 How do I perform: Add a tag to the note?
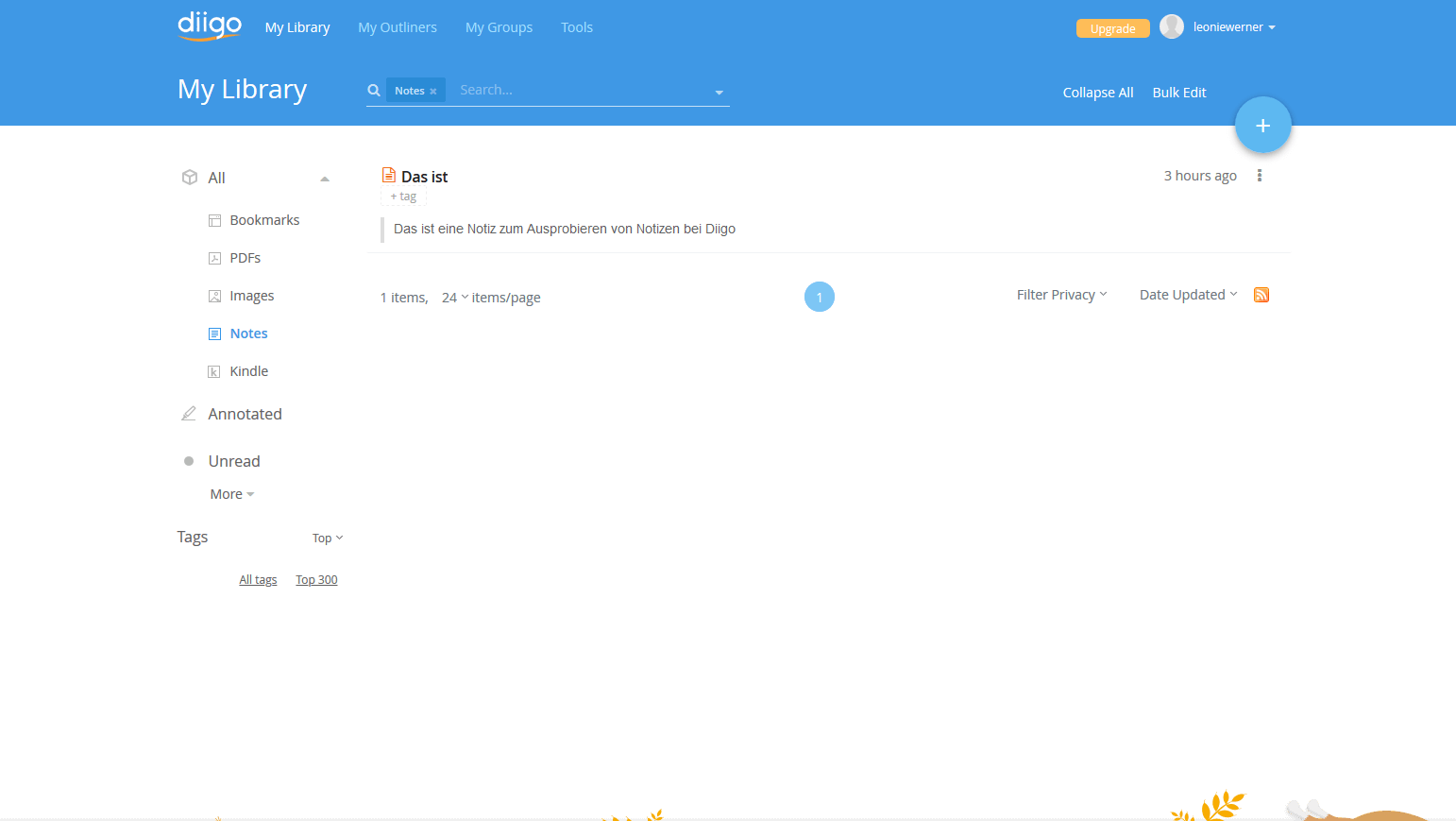(403, 197)
